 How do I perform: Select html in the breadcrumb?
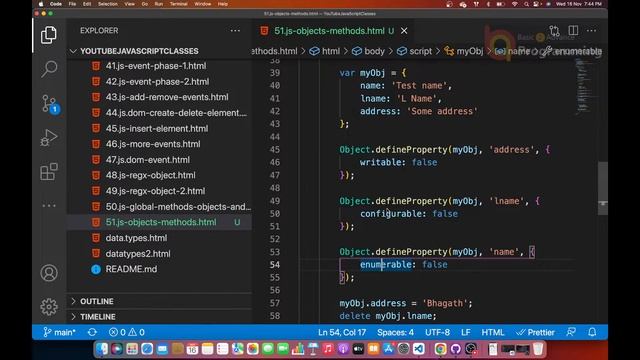click(325, 51)
